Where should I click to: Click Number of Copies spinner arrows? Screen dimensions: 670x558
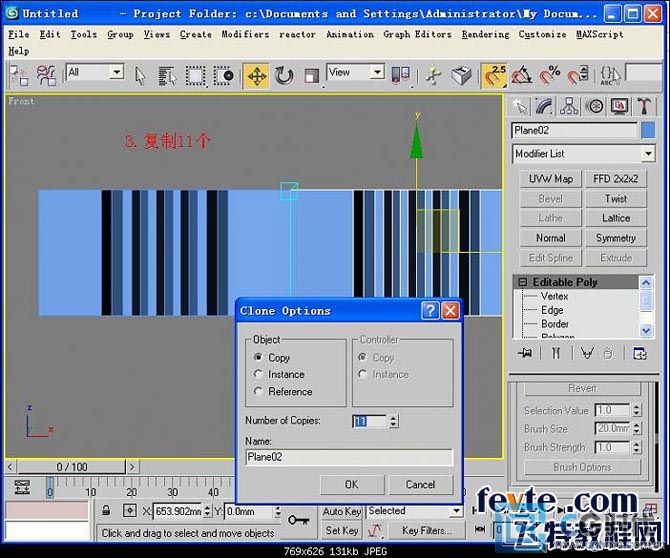tap(394, 421)
